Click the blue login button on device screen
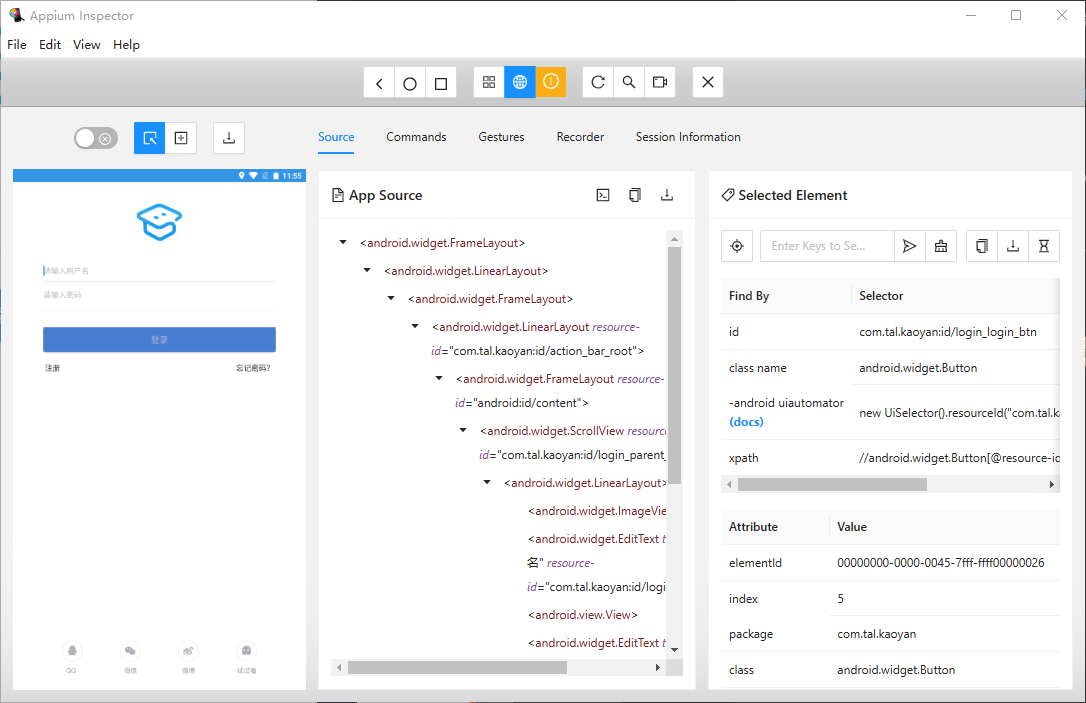Viewport: 1086px width, 703px height. pos(159,339)
